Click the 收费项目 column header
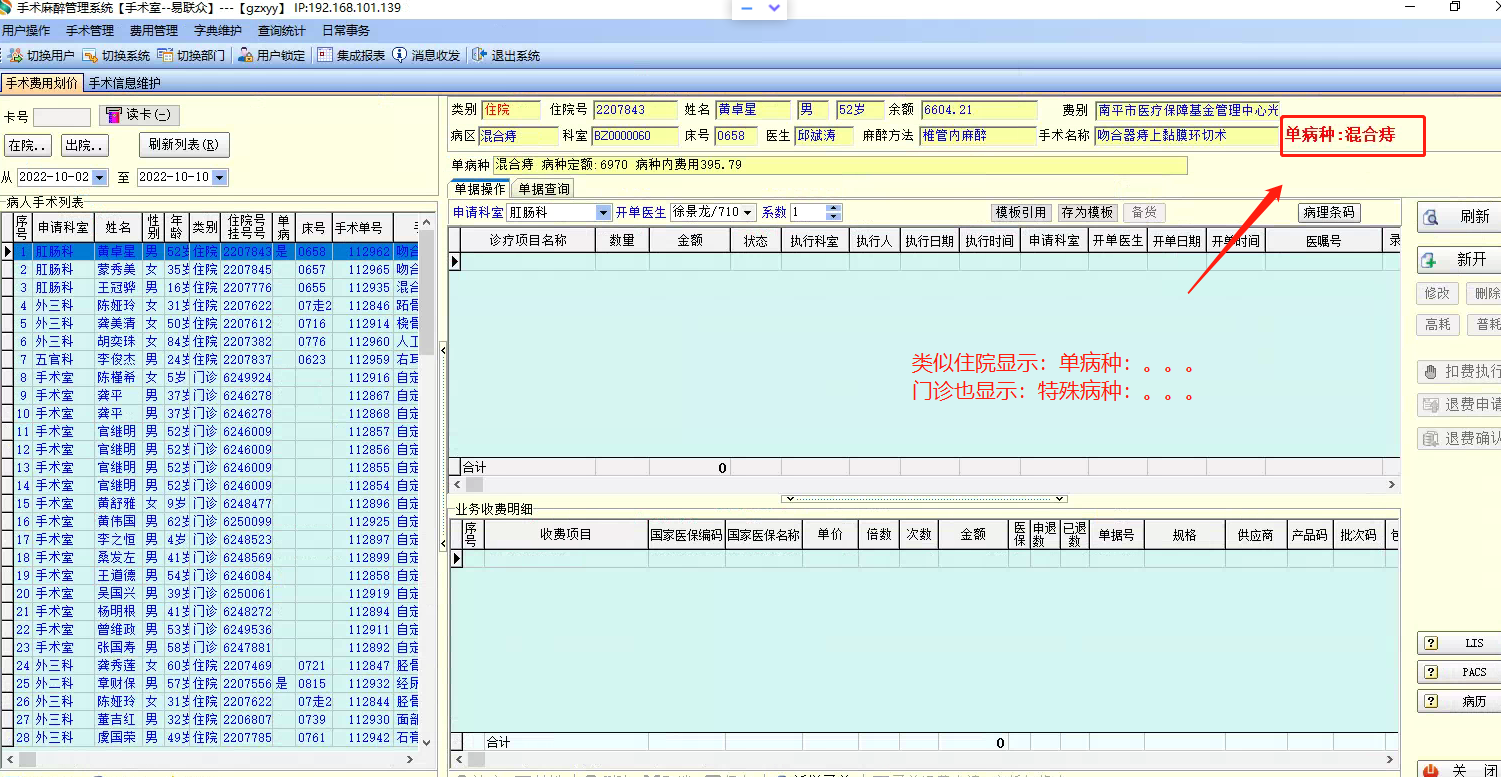This screenshot has width=1501, height=777. pyautogui.click(x=566, y=535)
